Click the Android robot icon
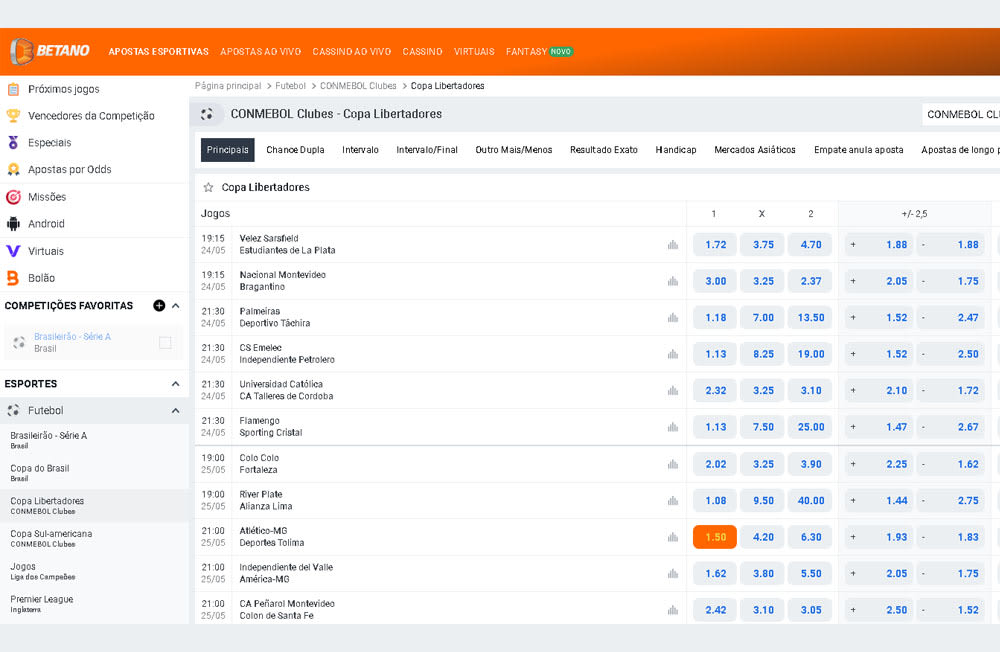The image size is (1000, 652). point(13,224)
